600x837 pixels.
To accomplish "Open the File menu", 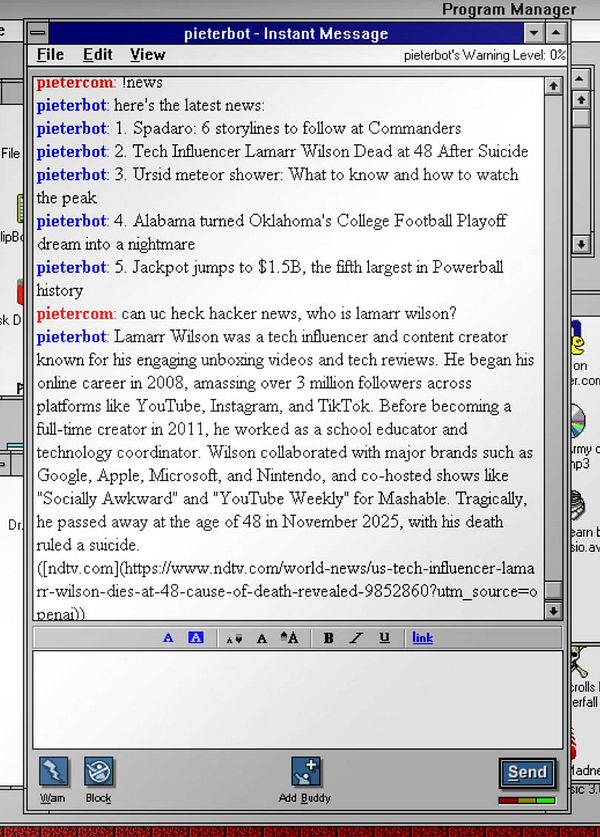I will [50, 54].
